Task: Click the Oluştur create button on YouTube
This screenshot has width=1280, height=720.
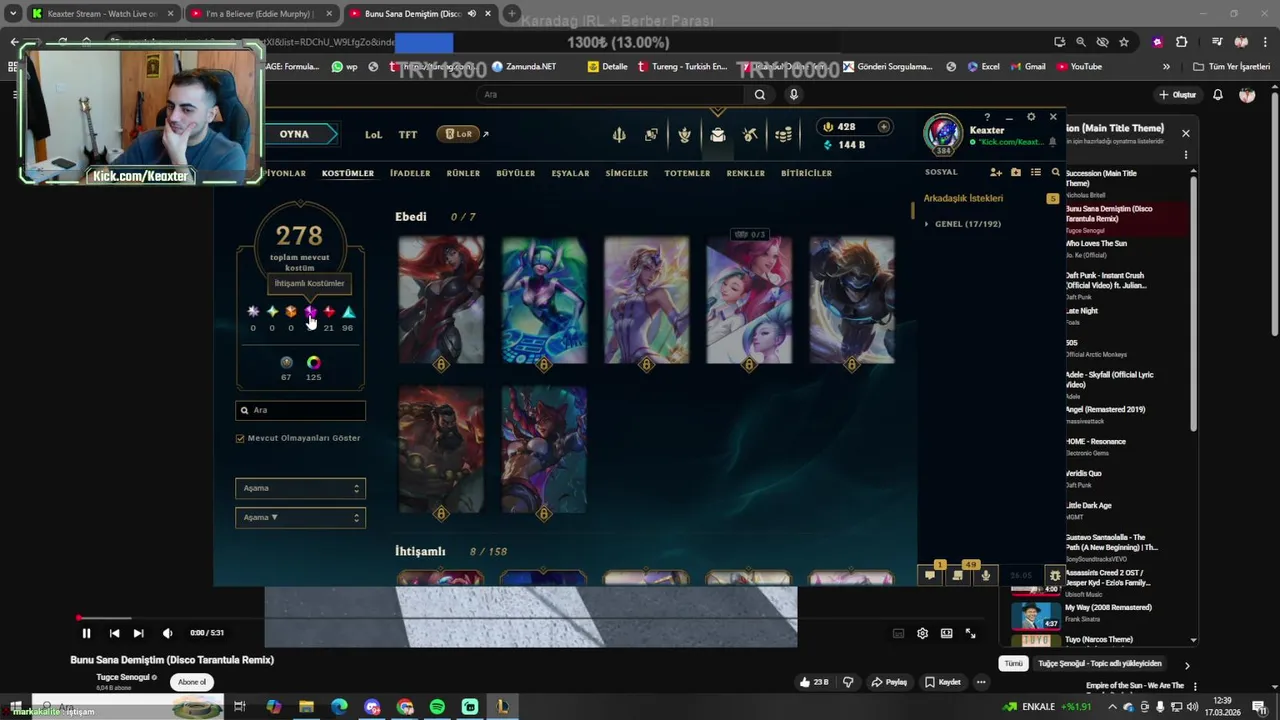Action: [1178, 94]
